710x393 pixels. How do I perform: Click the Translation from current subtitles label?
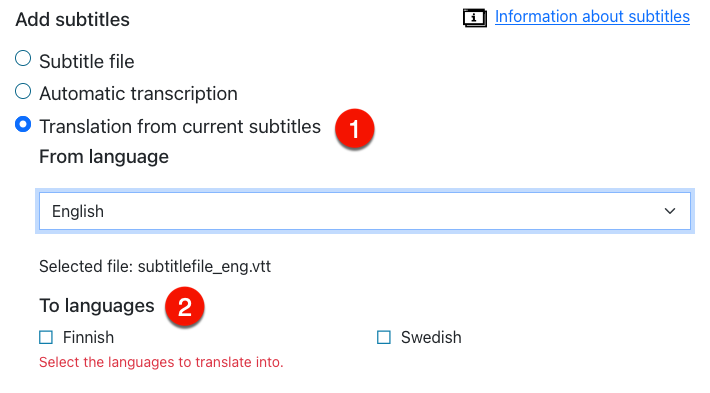(x=180, y=126)
